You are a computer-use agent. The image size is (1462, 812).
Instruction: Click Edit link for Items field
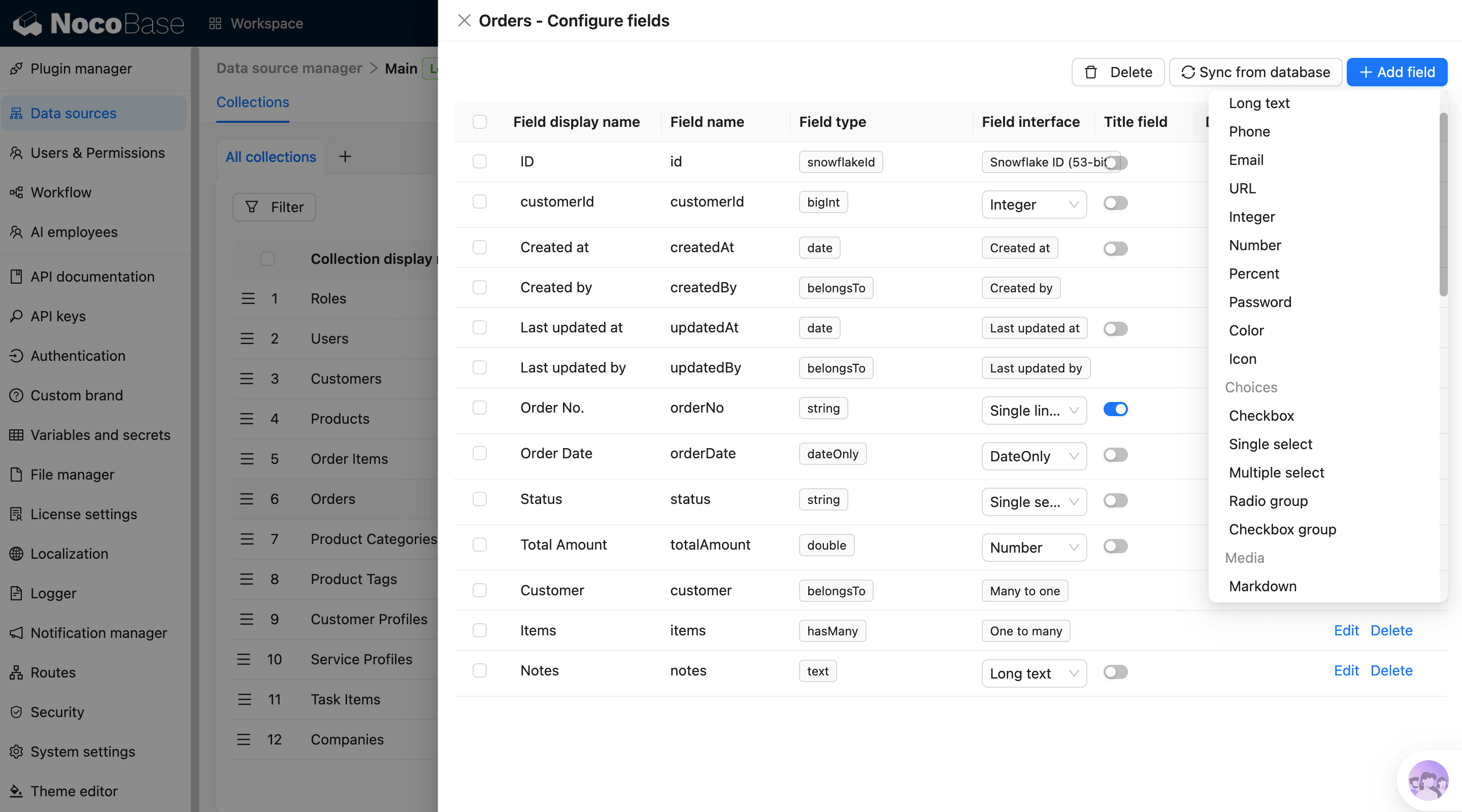pyautogui.click(x=1346, y=630)
